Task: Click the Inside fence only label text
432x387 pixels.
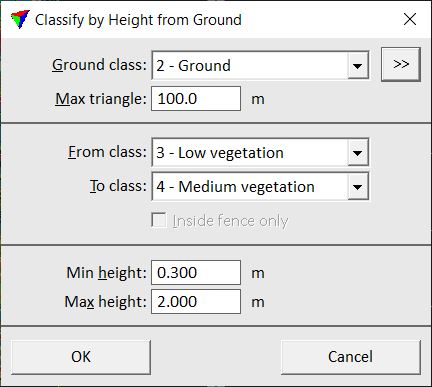Action: (x=230, y=221)
